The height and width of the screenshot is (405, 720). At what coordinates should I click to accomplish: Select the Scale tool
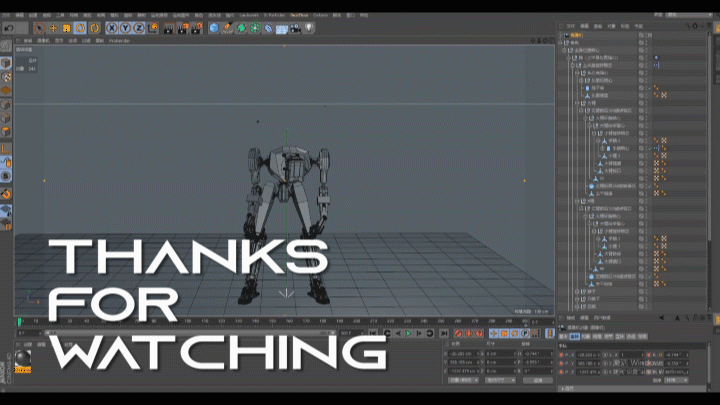(x=67, y=28)
